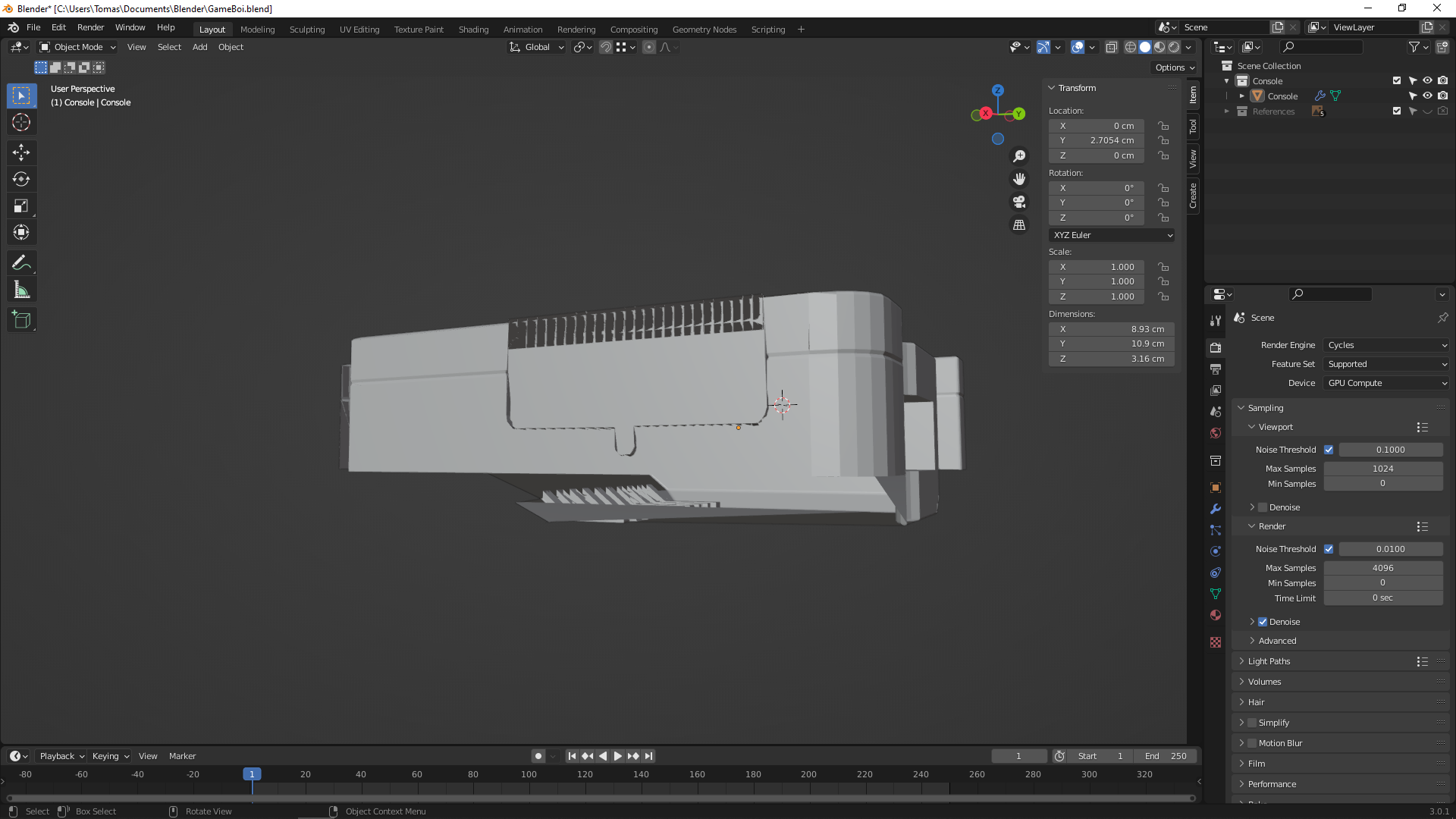Screen dimensions: 1456x819
Task: Toggle the camera view icon in the viewport
Action: point(1019,202)
